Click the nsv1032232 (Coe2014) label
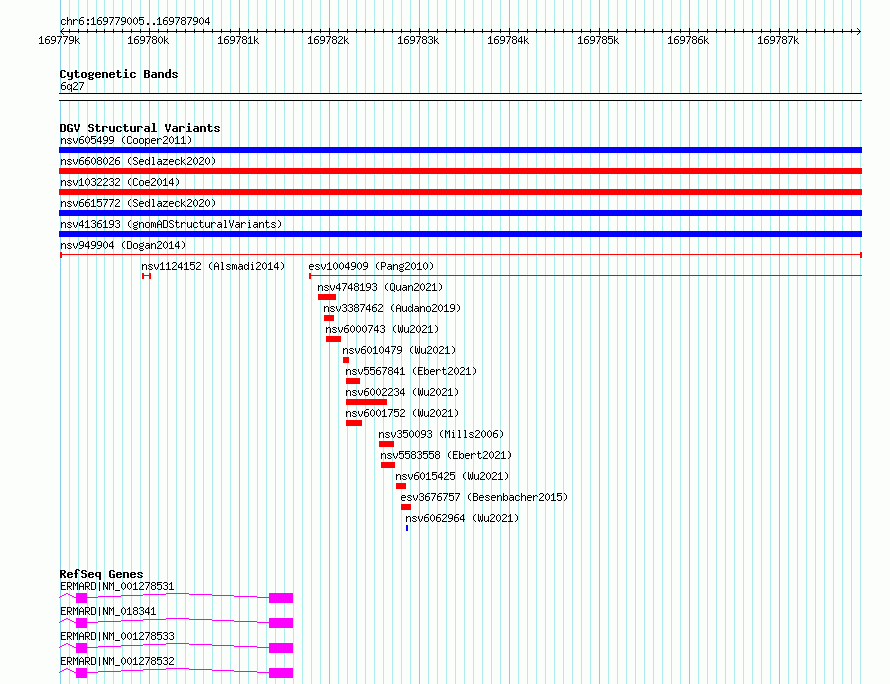Screen dimensions: 890x684 coord(120,182)
